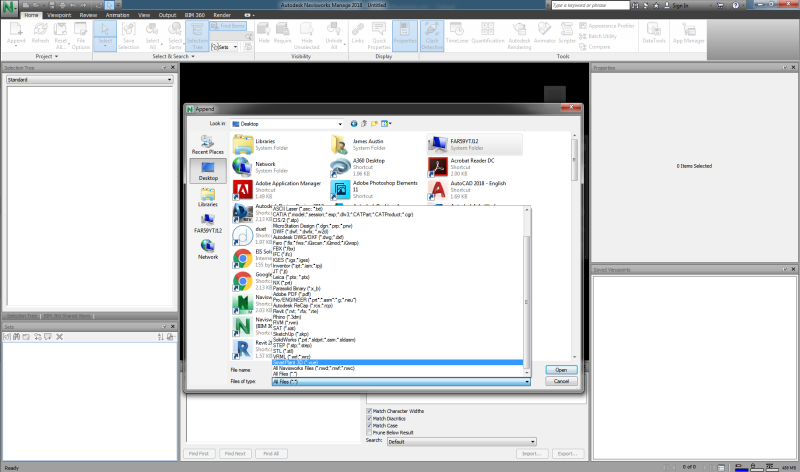Click the Append tool in ribbon
800x472 pixels.
(x=16, y=35)
